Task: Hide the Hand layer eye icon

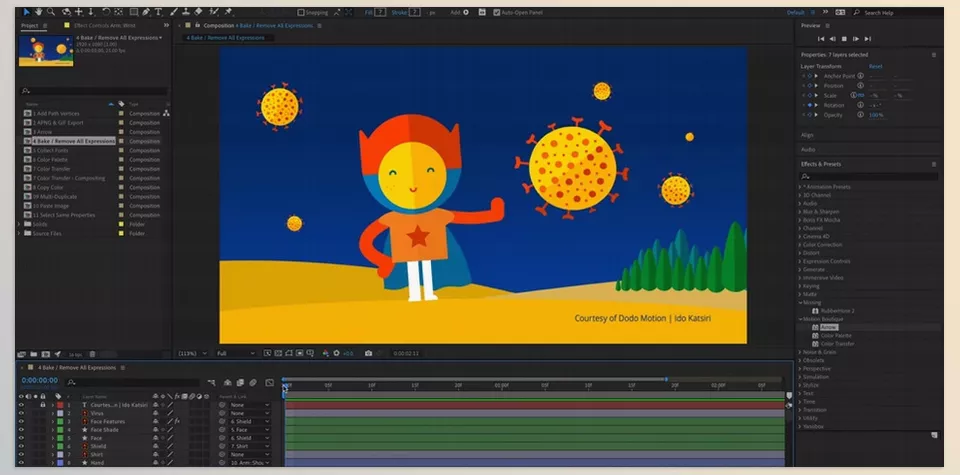Action: [x=21, y=463]
